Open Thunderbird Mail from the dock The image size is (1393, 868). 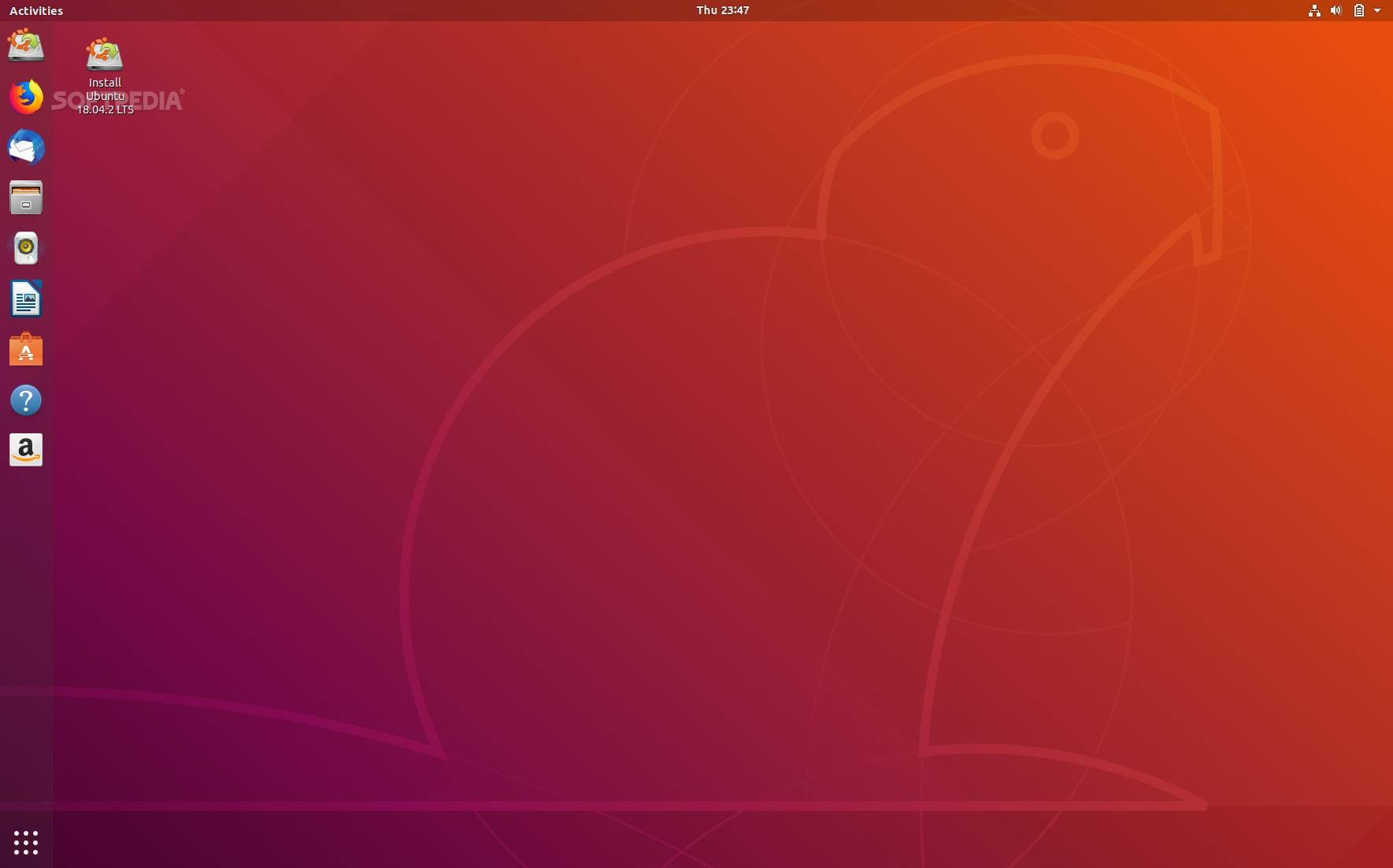click(x=26, y=147)
